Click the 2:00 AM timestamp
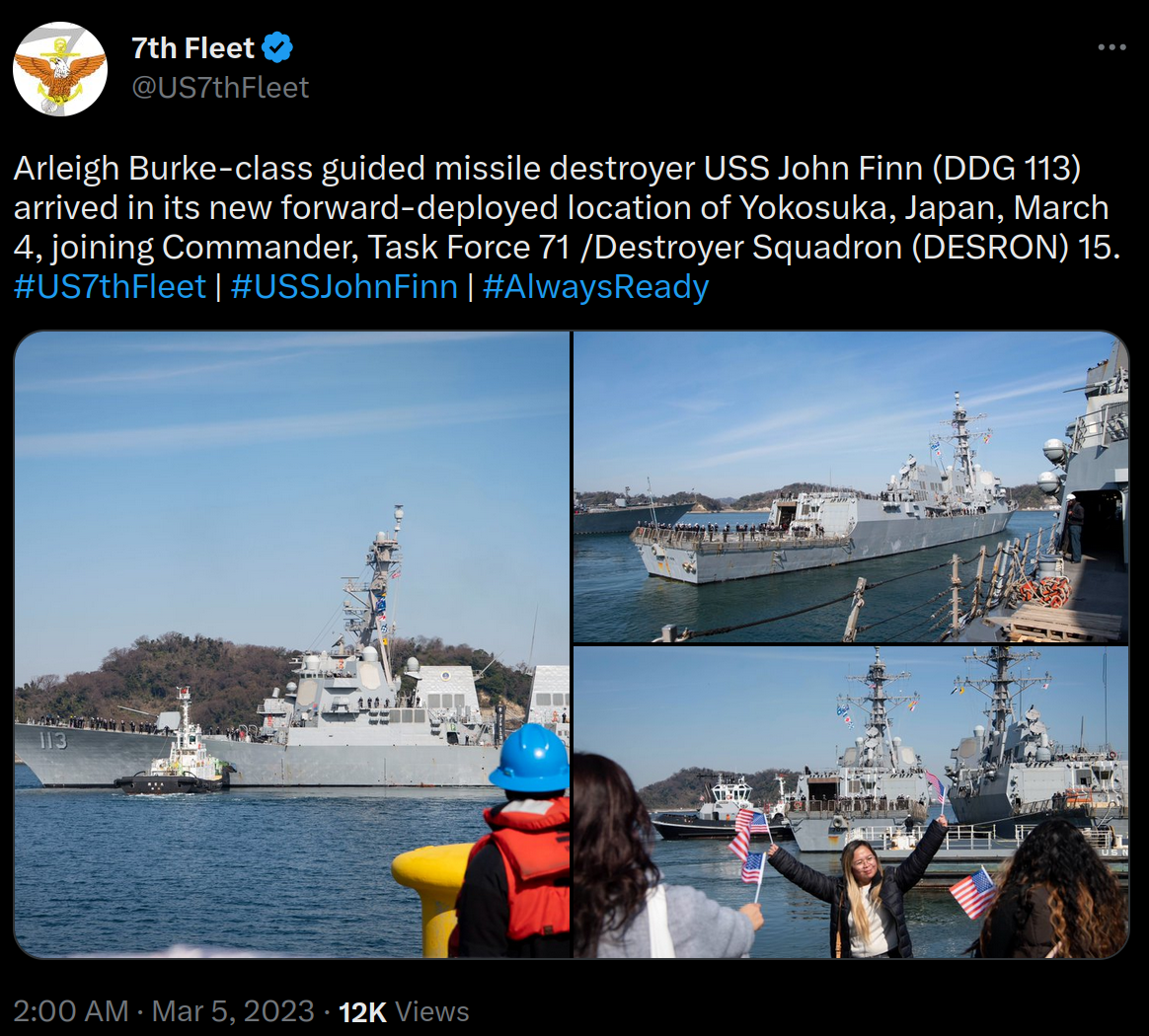Screen dimensions: 1149x1036 click(x=71, y=1011)
